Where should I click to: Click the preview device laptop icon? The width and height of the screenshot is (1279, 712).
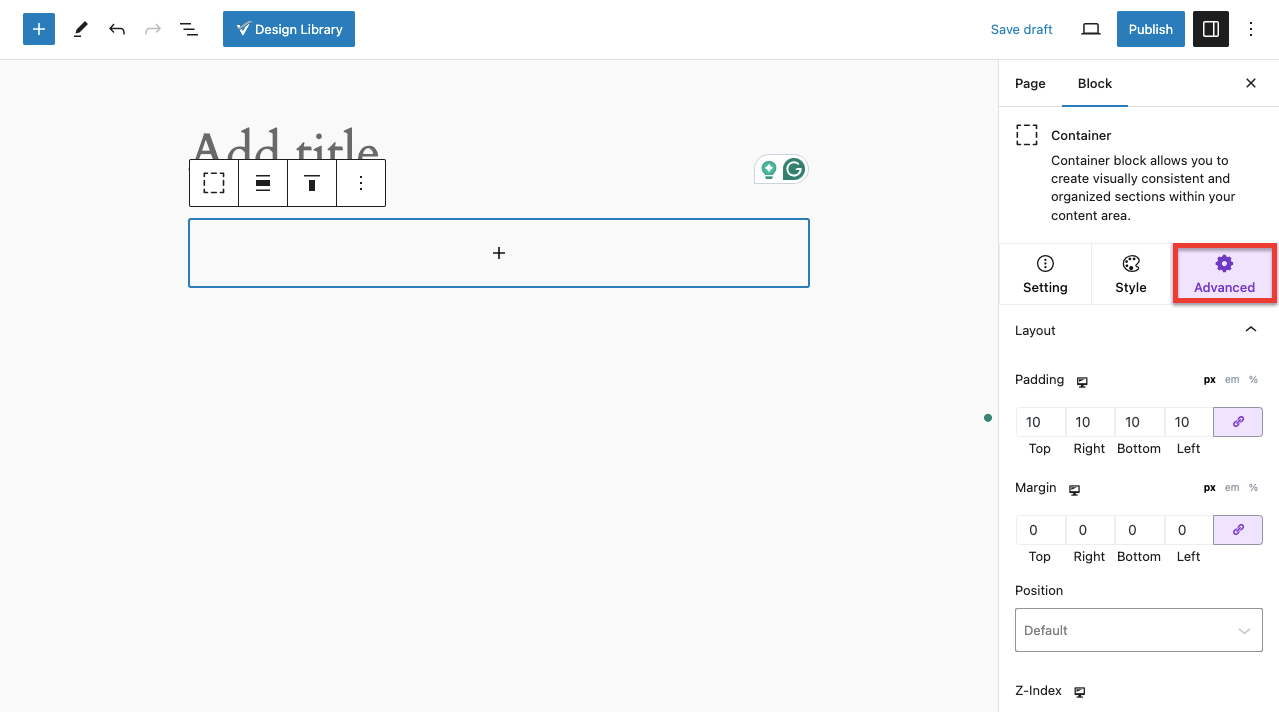coord(1091,29)
